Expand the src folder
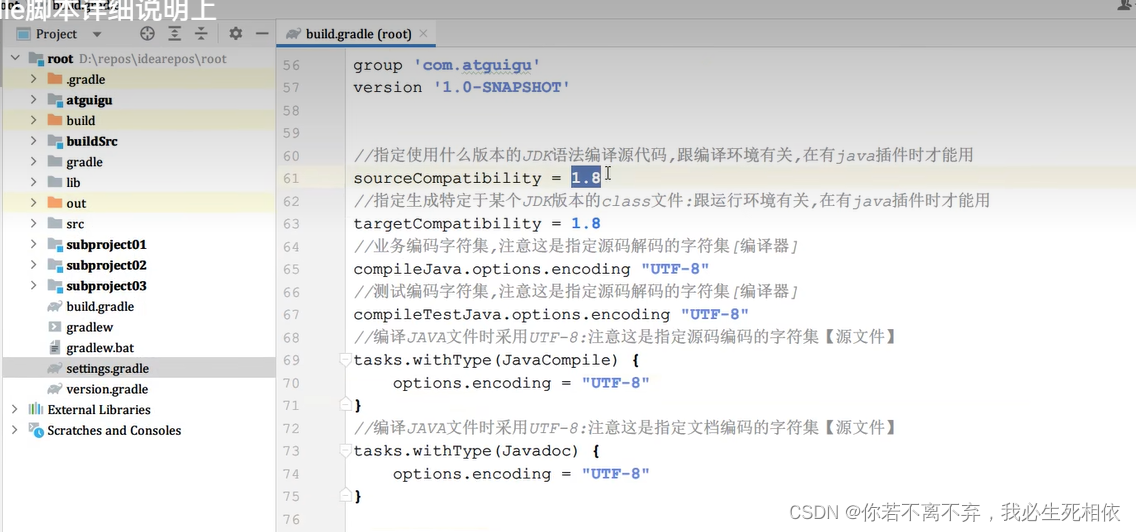The image size is (1136, 532). [33, 224]
